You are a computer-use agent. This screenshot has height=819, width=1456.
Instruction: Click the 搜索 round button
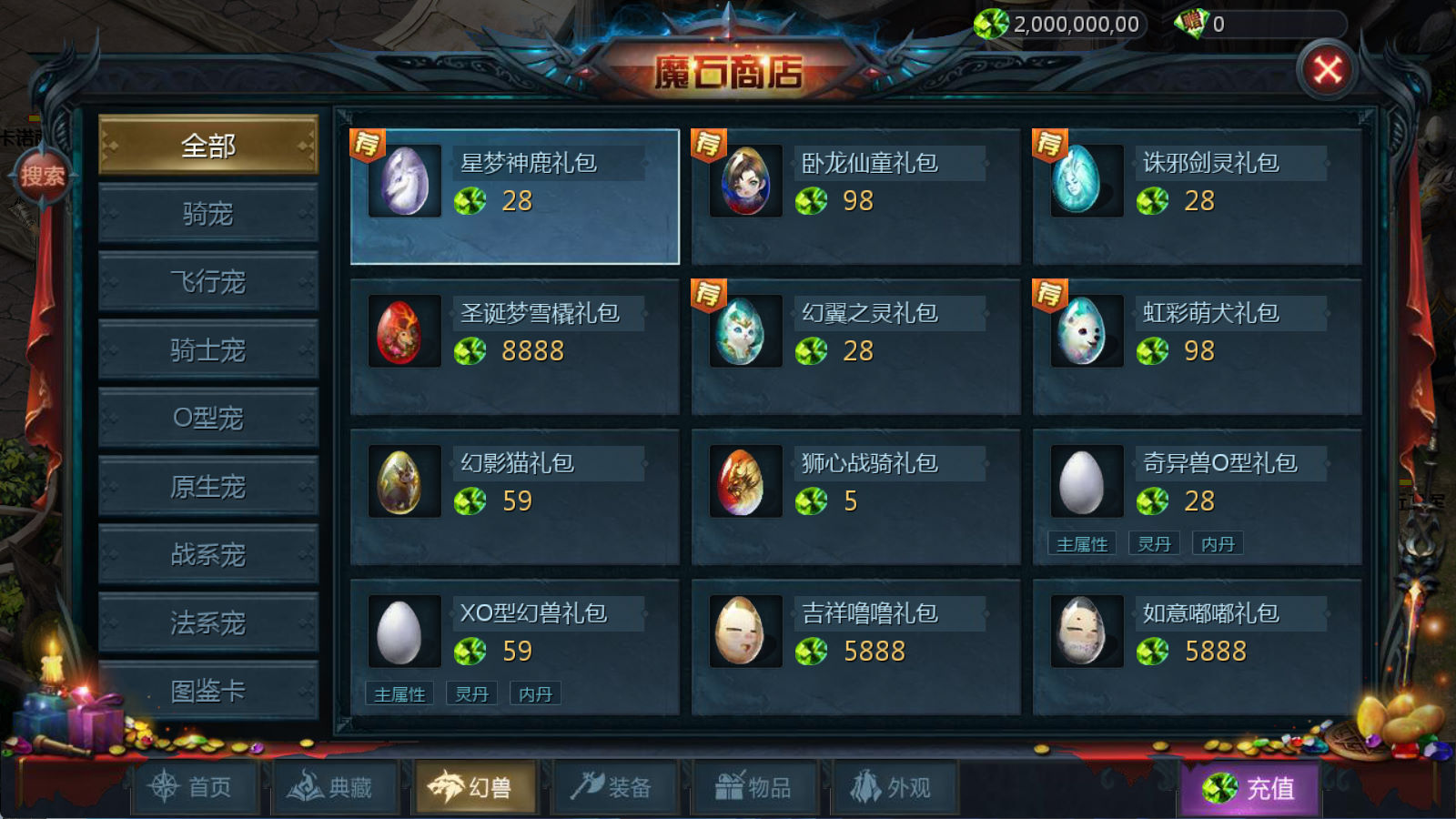42,176
